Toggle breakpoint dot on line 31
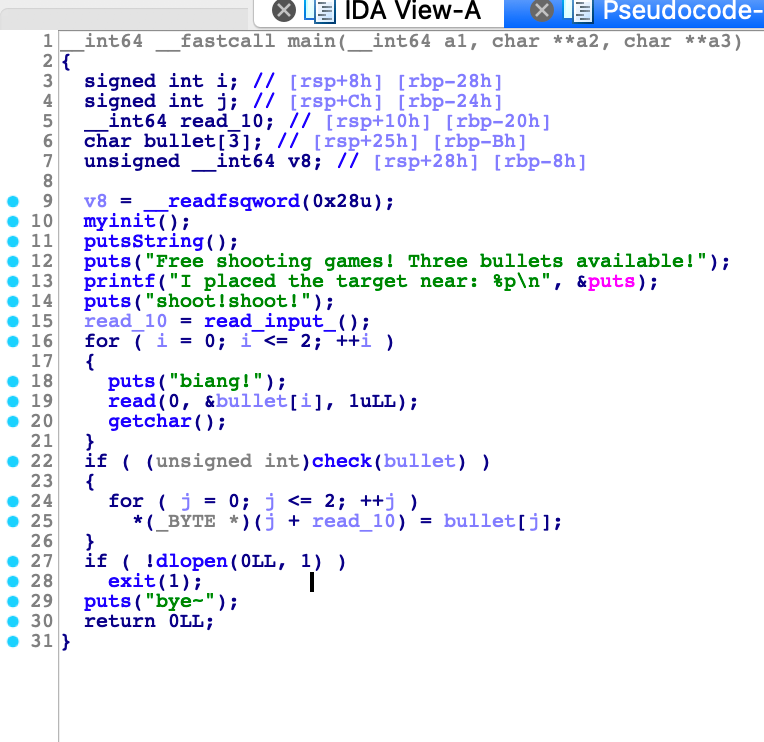The image size is (764, 742). (13, 641)
